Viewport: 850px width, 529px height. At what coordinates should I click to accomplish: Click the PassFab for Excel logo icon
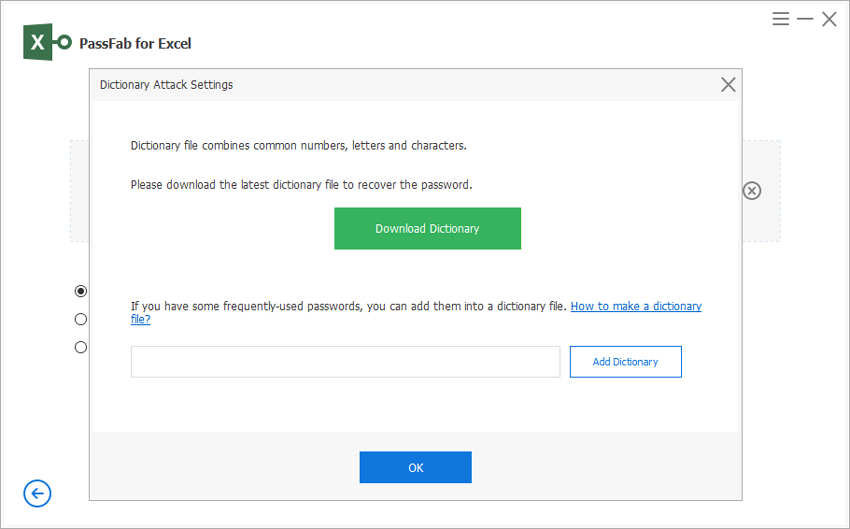[x=48, y=43]
